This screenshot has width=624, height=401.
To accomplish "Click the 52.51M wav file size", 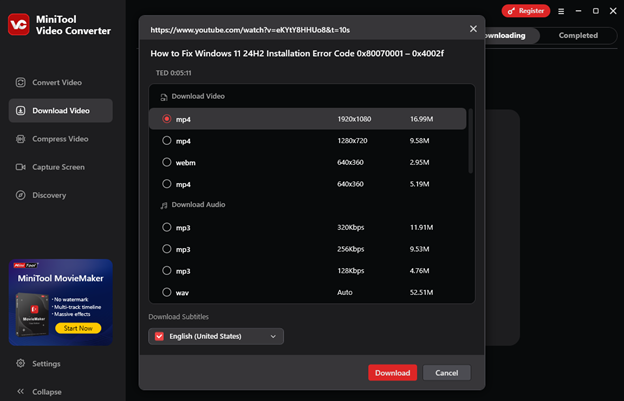I will point(421,292).
